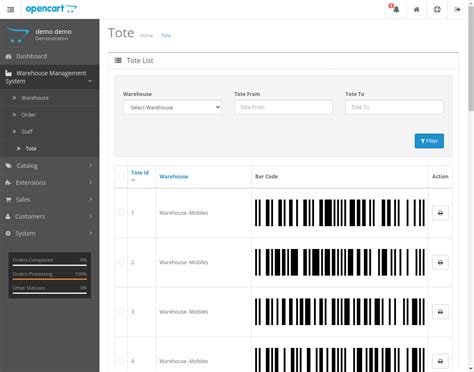Viewport: 474px width, 372px height.
Task: Click the logout icon
Action: tap(457, 9)
